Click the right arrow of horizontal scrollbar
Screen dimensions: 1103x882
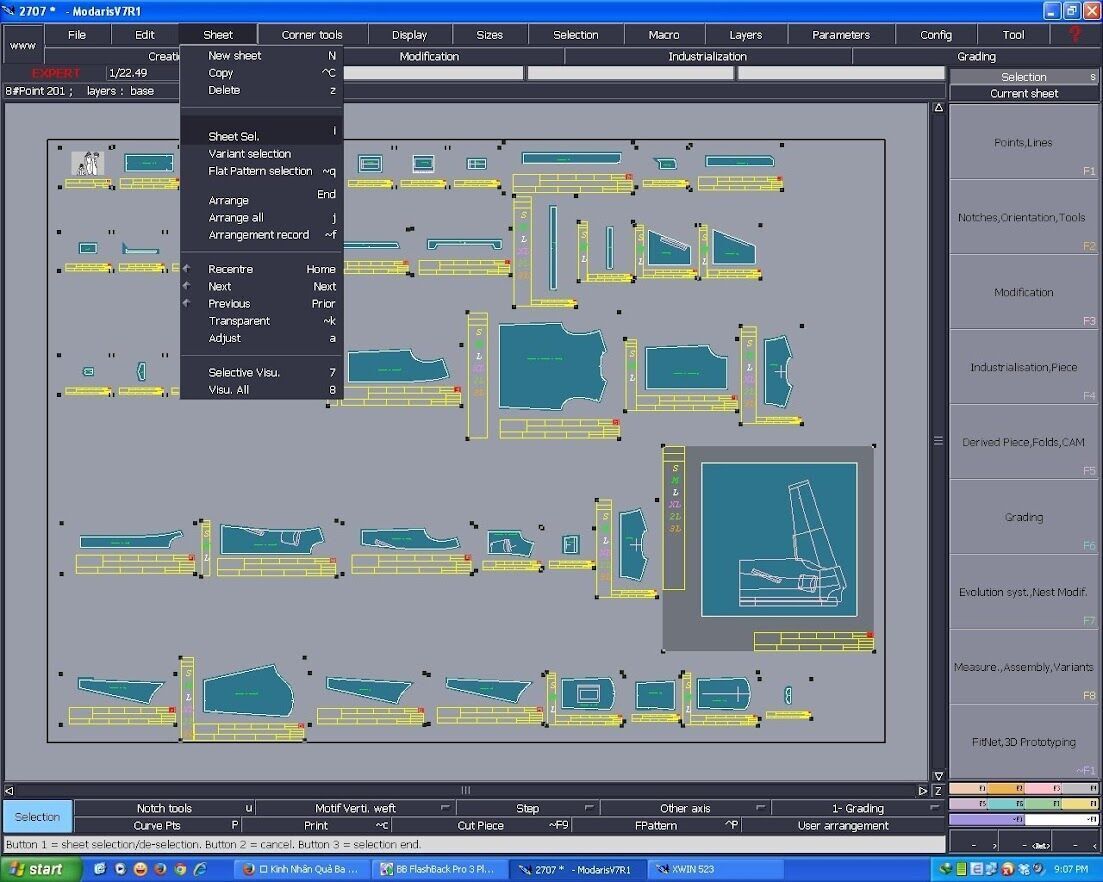922,791
